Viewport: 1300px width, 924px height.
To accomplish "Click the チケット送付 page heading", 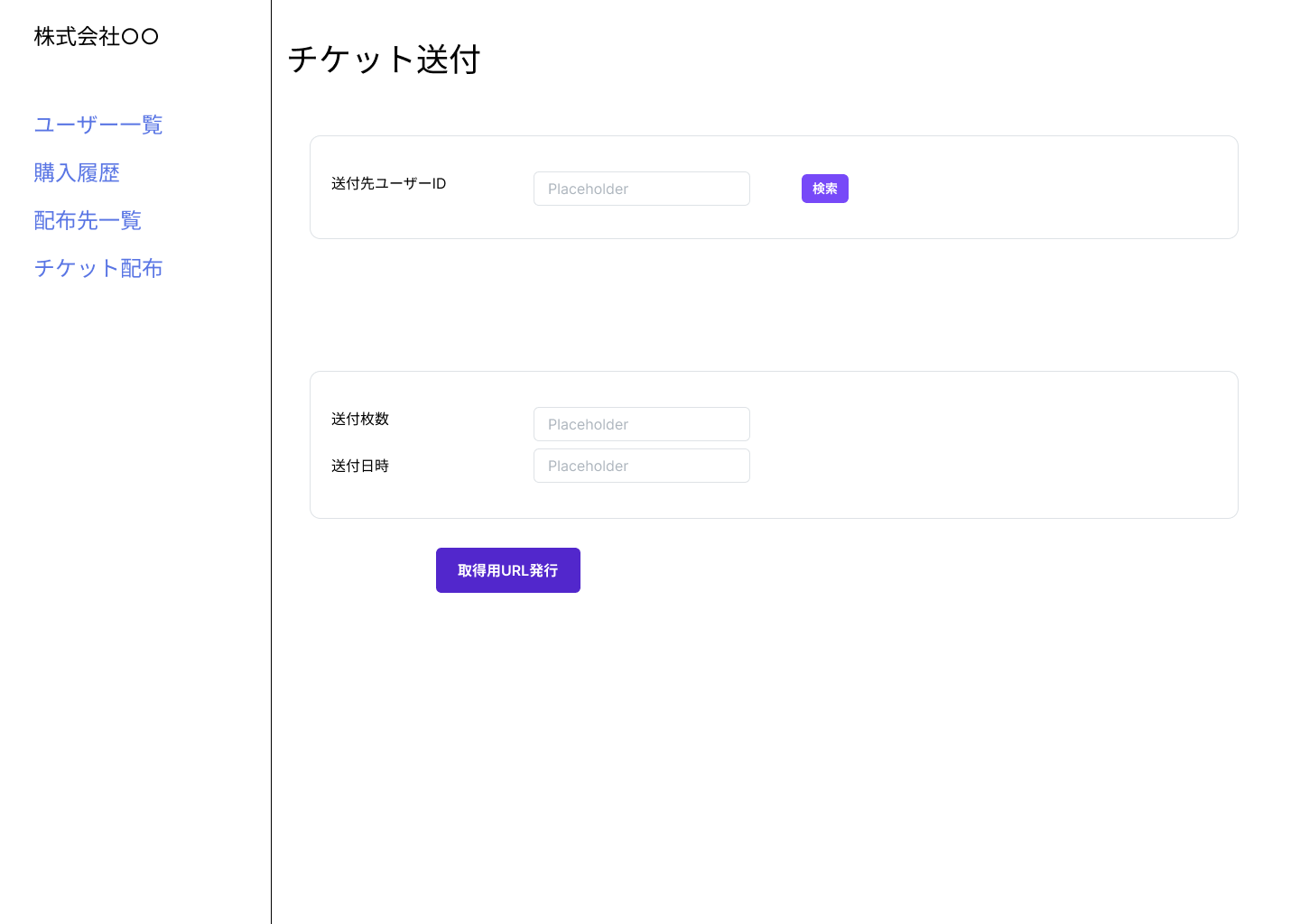I will [x=384, y=60].
